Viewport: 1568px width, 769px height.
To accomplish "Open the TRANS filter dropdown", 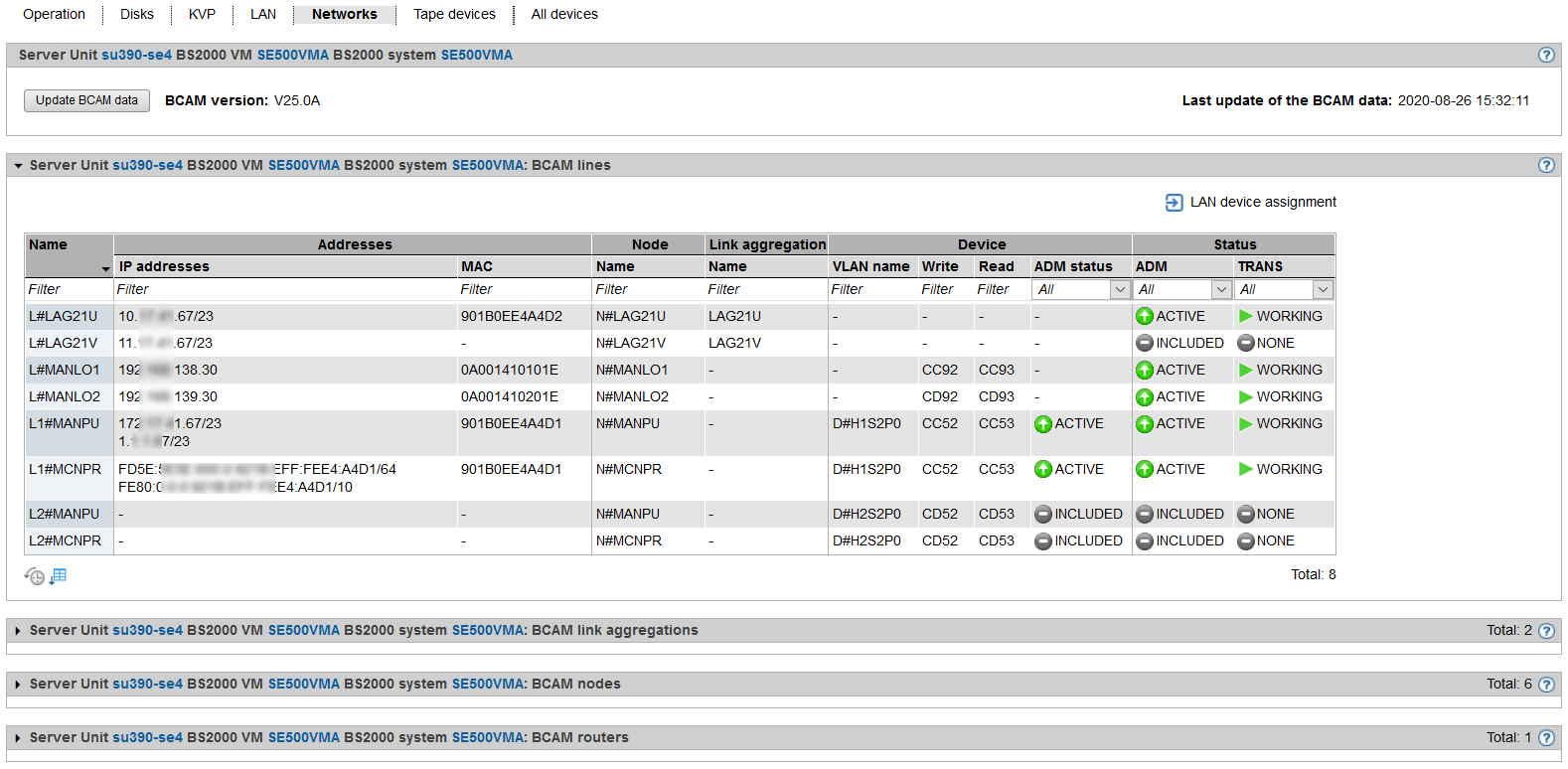I will 1323,290.
